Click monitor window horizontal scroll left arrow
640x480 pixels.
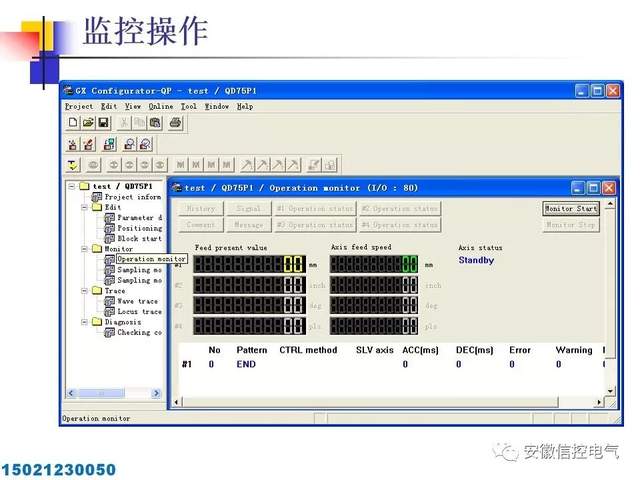(x=176, y=402)
